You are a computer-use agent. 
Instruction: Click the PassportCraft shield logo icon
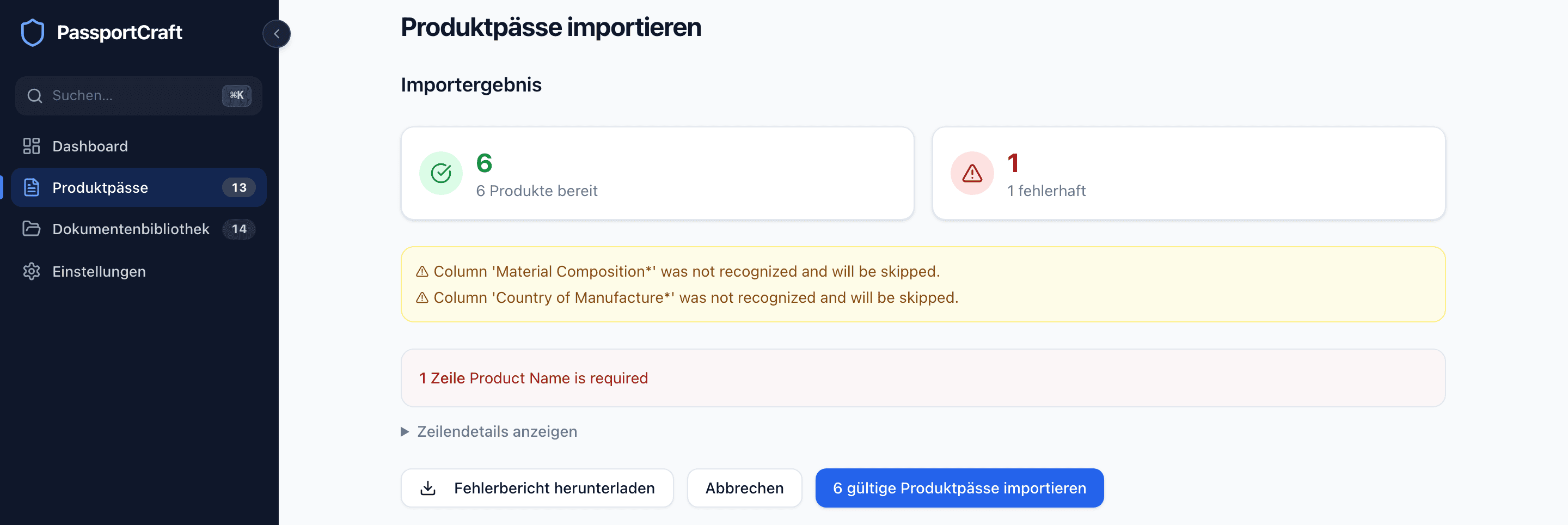(32, 32)
